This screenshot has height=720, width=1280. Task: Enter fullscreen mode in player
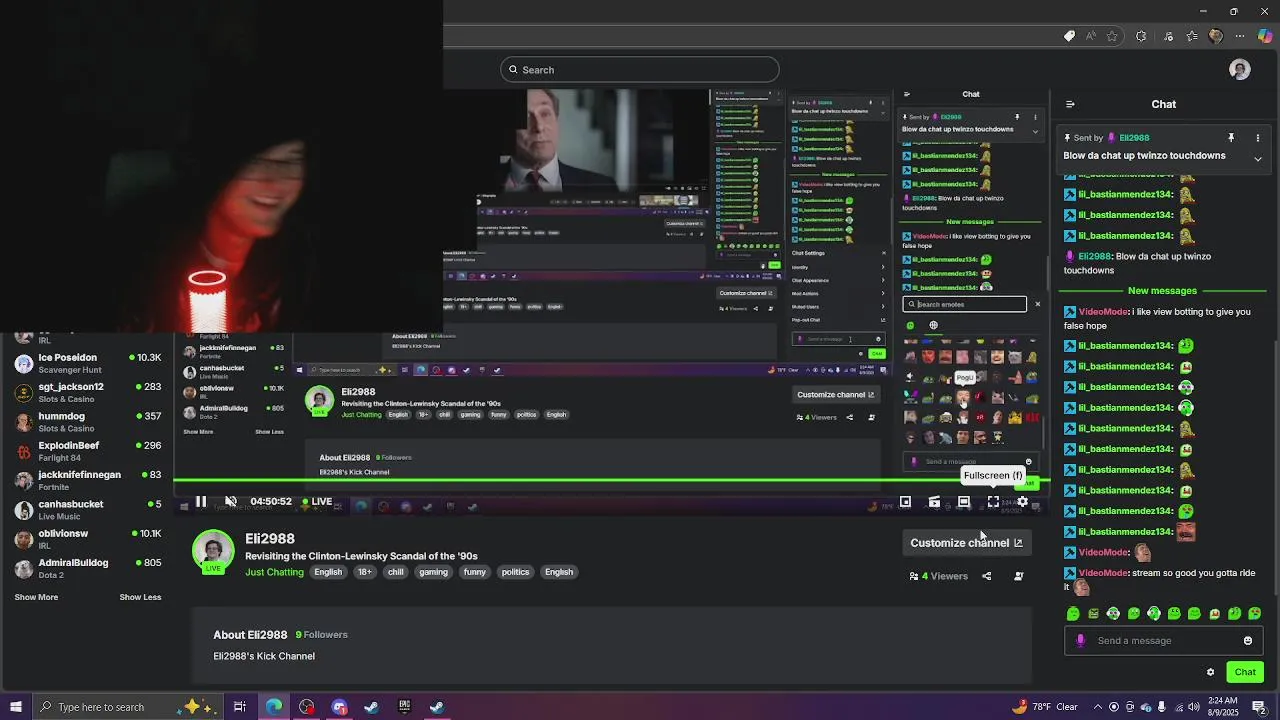(x=993, y=502)
